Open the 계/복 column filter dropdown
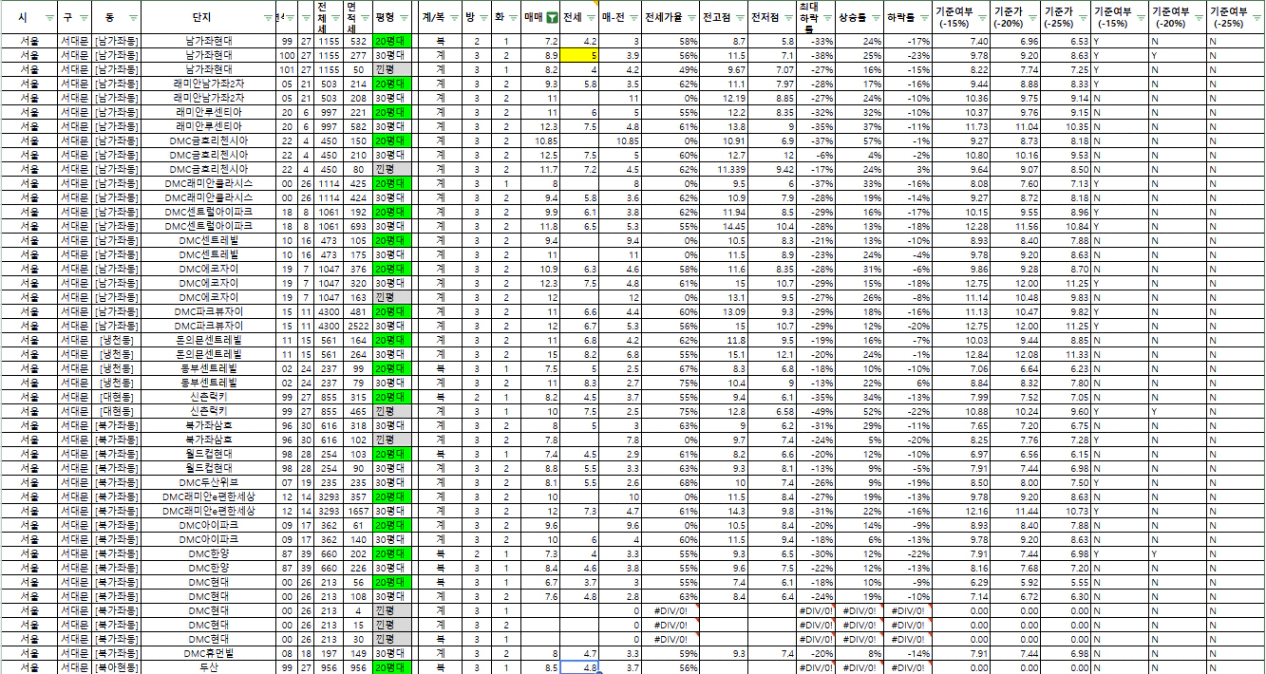 (x=455, y=19)
